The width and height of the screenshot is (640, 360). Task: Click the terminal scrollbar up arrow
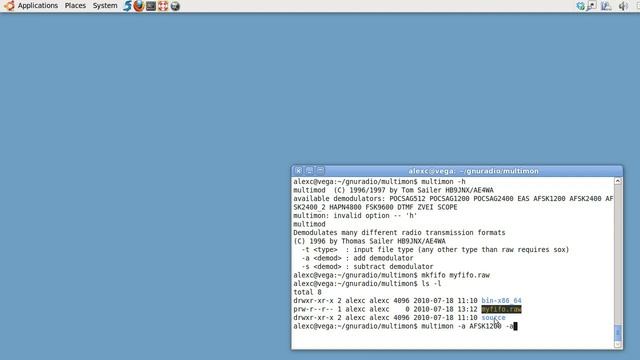click(618, 181)
